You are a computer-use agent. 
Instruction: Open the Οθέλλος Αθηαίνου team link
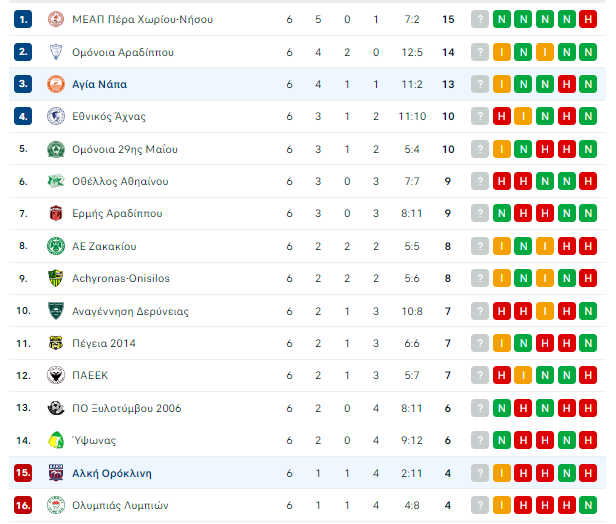tap(120, 181)
